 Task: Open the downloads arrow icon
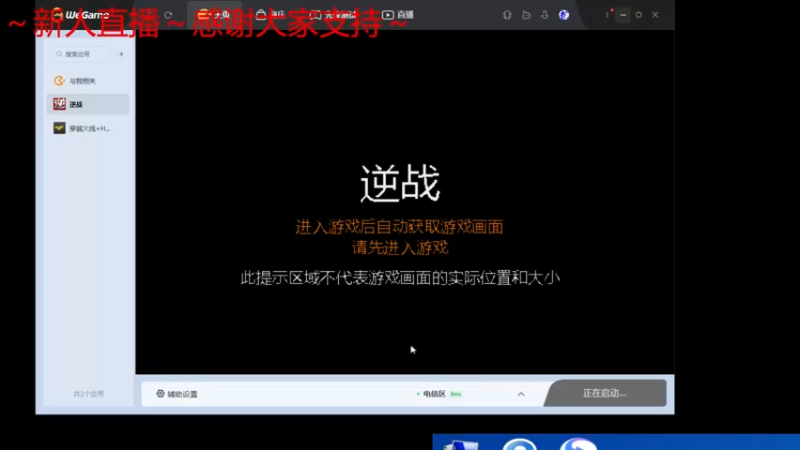point(544,15)
